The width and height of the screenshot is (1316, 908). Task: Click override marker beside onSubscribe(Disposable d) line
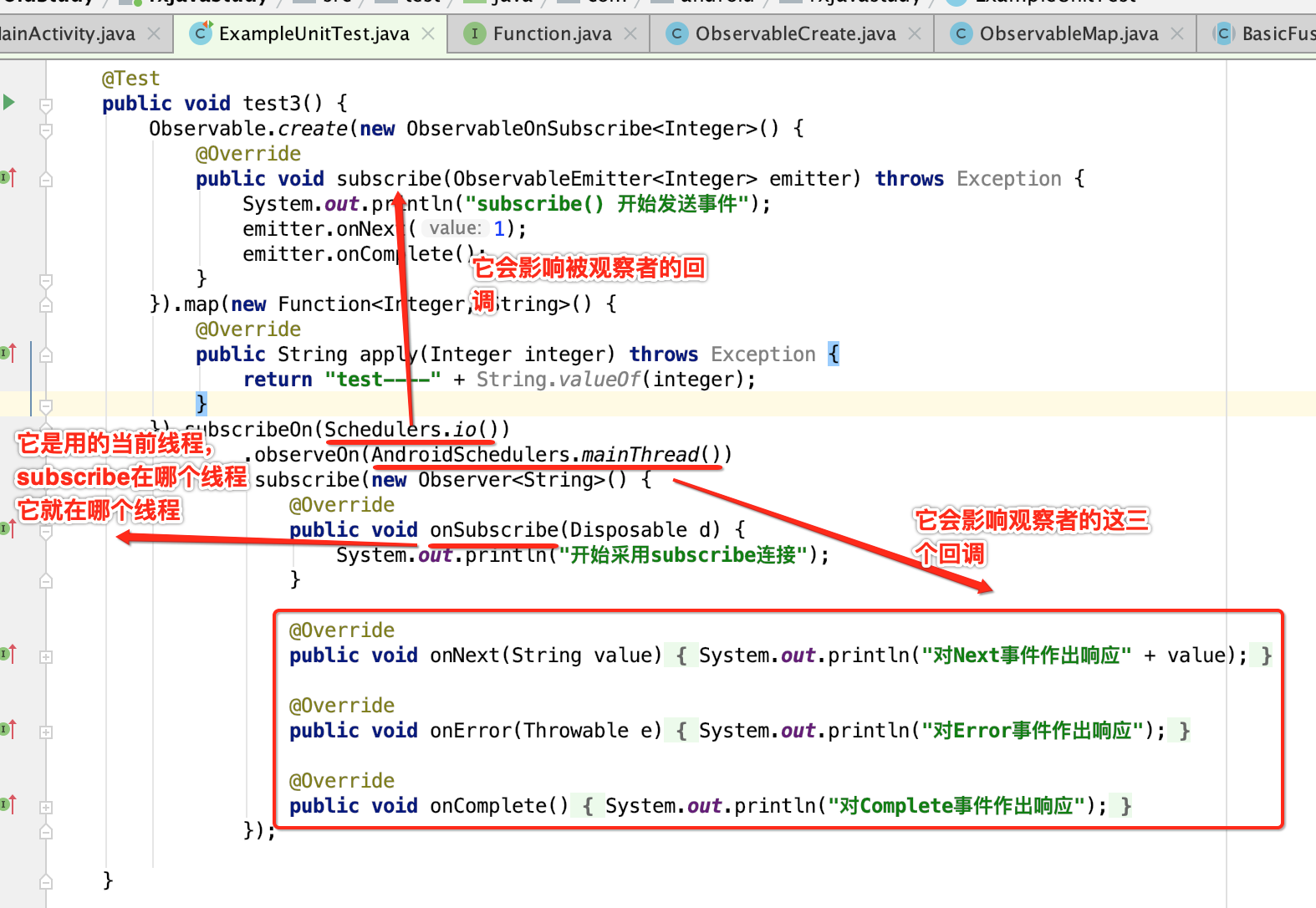coord(8,528)
